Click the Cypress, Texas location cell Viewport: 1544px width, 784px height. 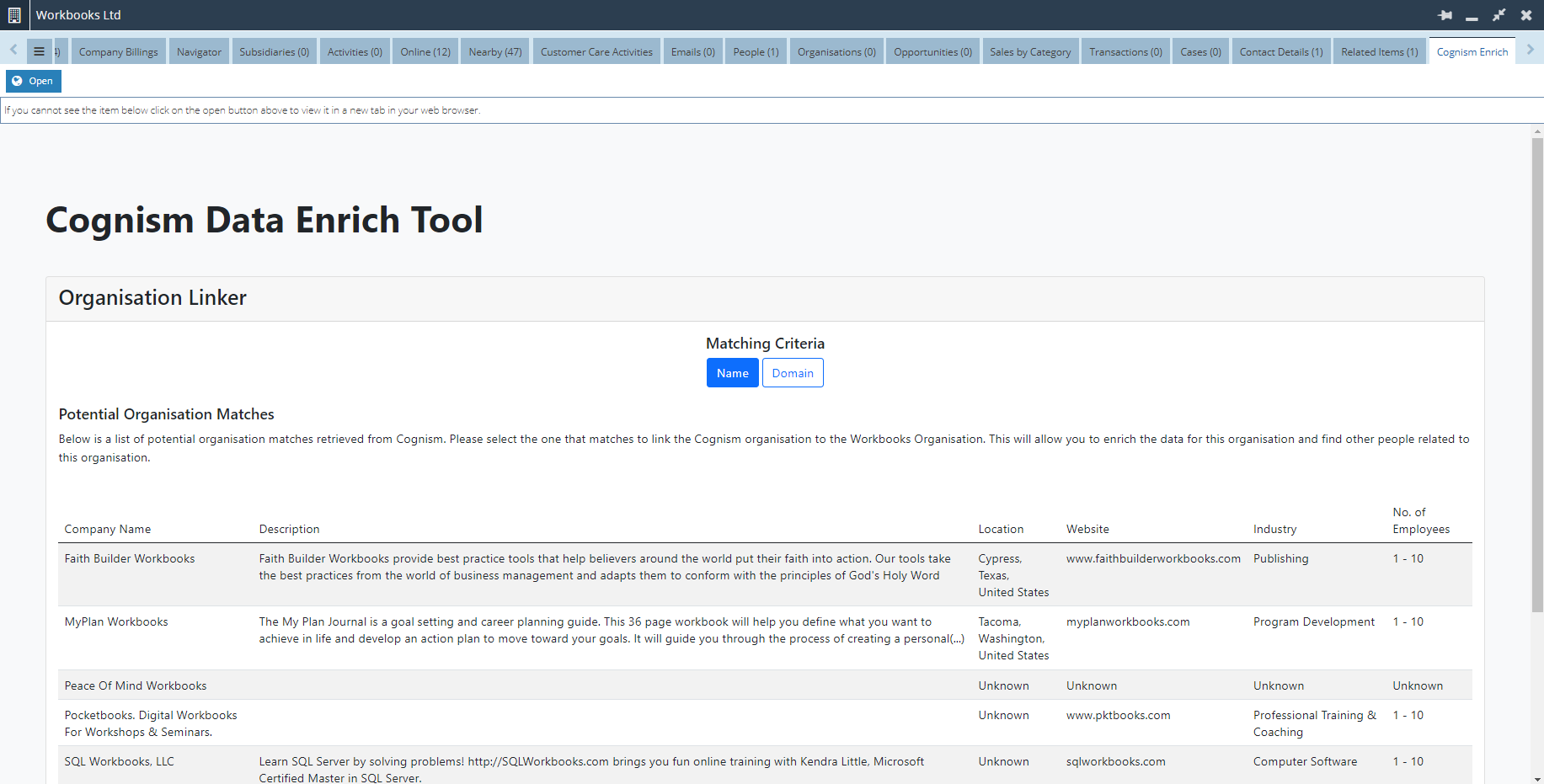tap(1013, 575)
